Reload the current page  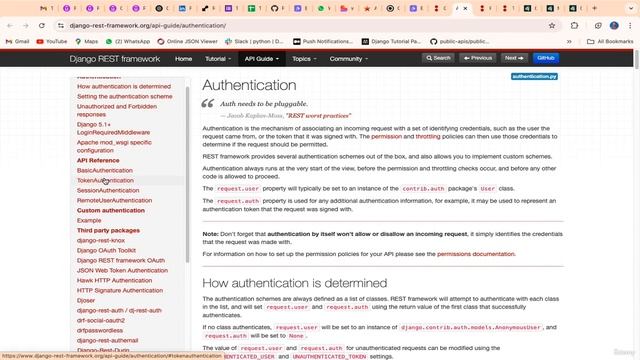click(x=42, y=26)
